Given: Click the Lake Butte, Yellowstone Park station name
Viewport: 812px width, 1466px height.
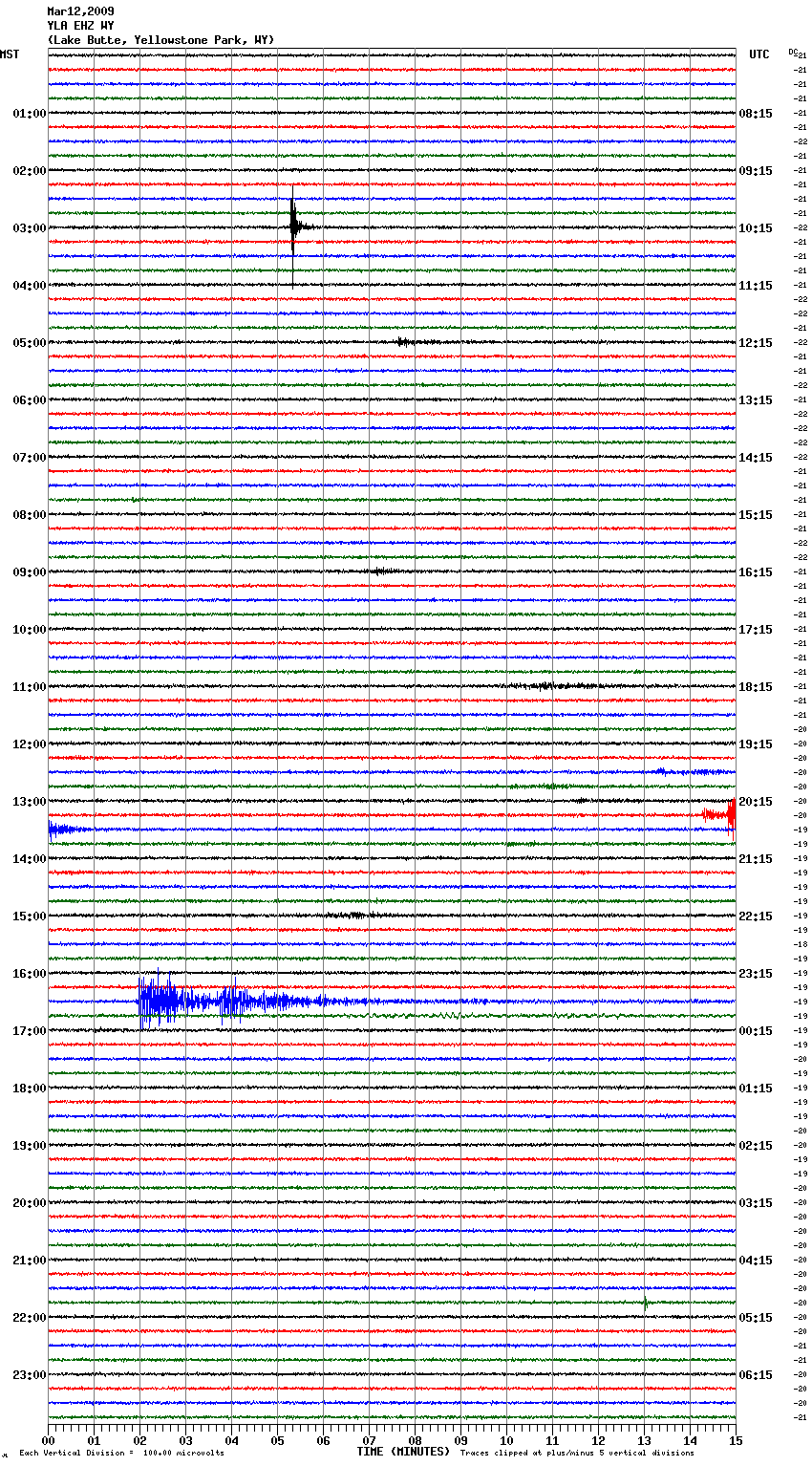Looking at the screenshot, I should pos(160,40).
